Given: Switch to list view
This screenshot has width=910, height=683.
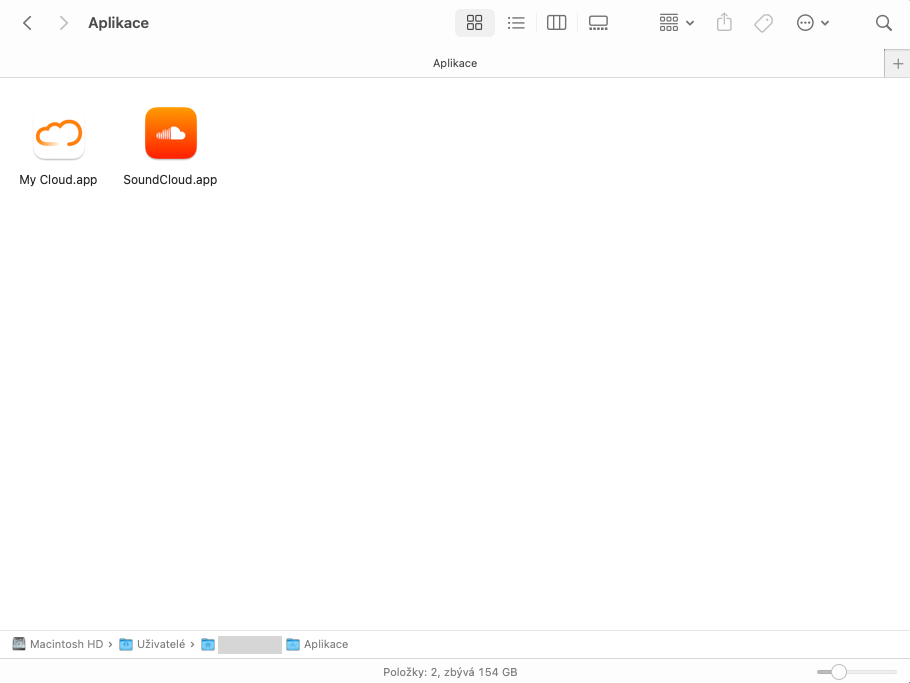Looking at the screenshot, I should [516, 23].
